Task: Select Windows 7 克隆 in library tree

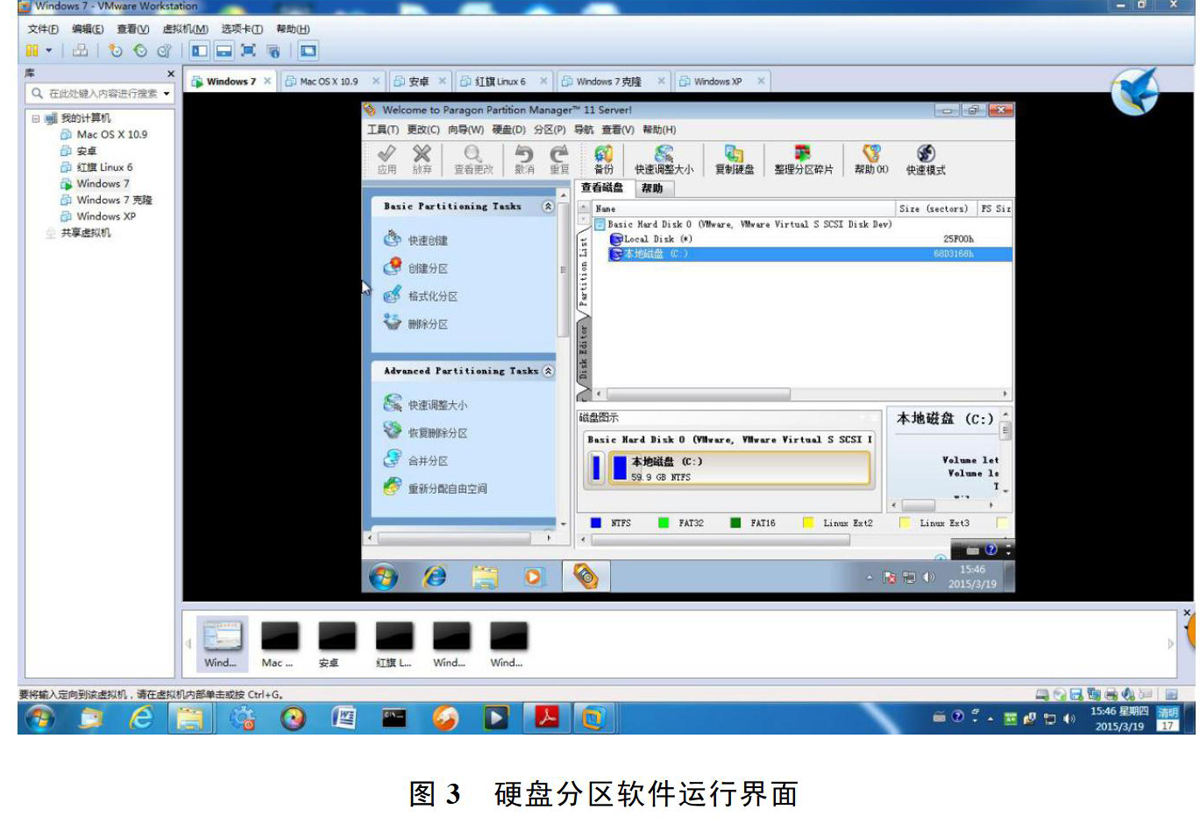Action: 106,200
